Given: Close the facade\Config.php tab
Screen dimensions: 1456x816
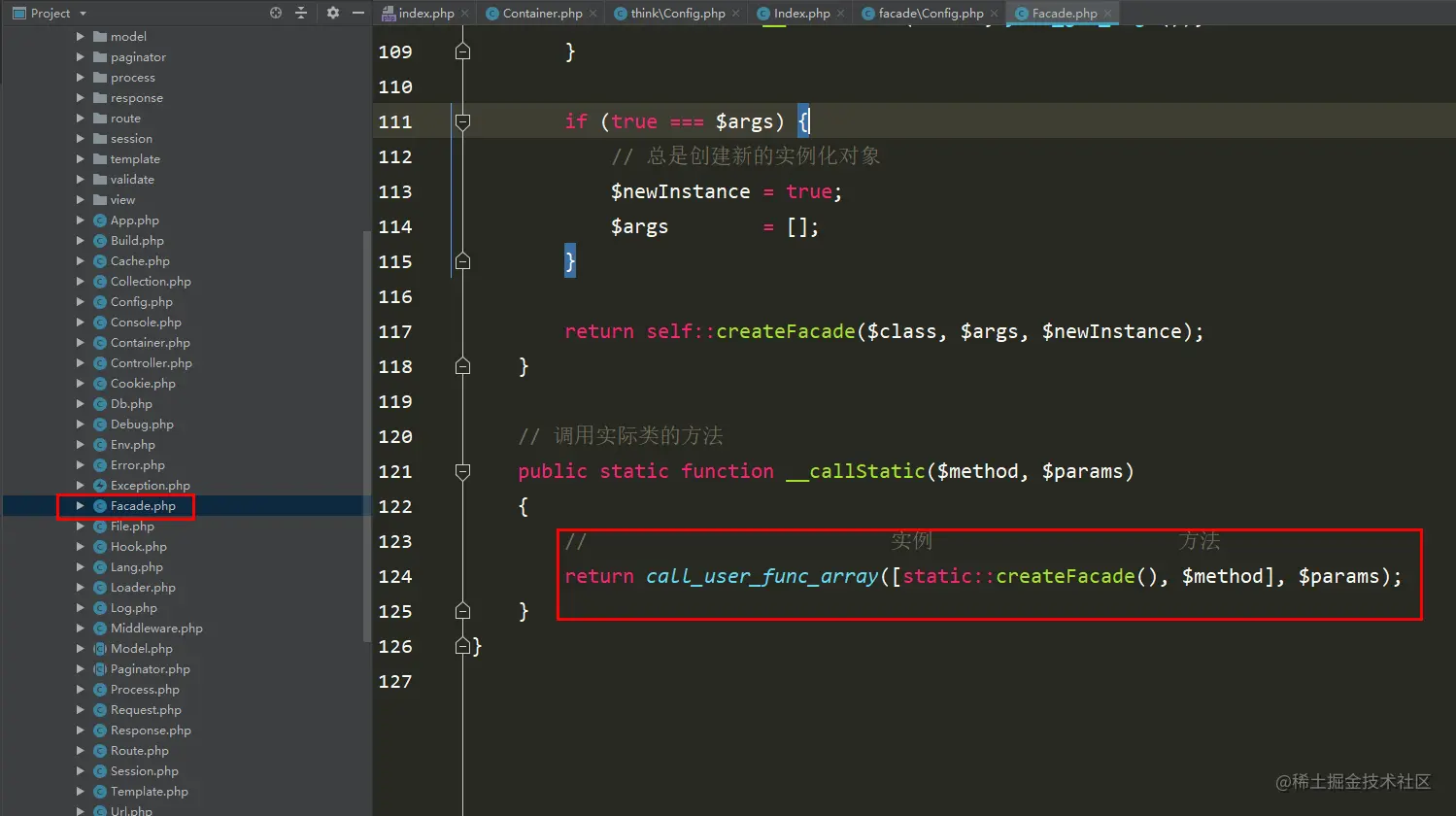Looking at the screenshot, I should (x=994, y=14).
